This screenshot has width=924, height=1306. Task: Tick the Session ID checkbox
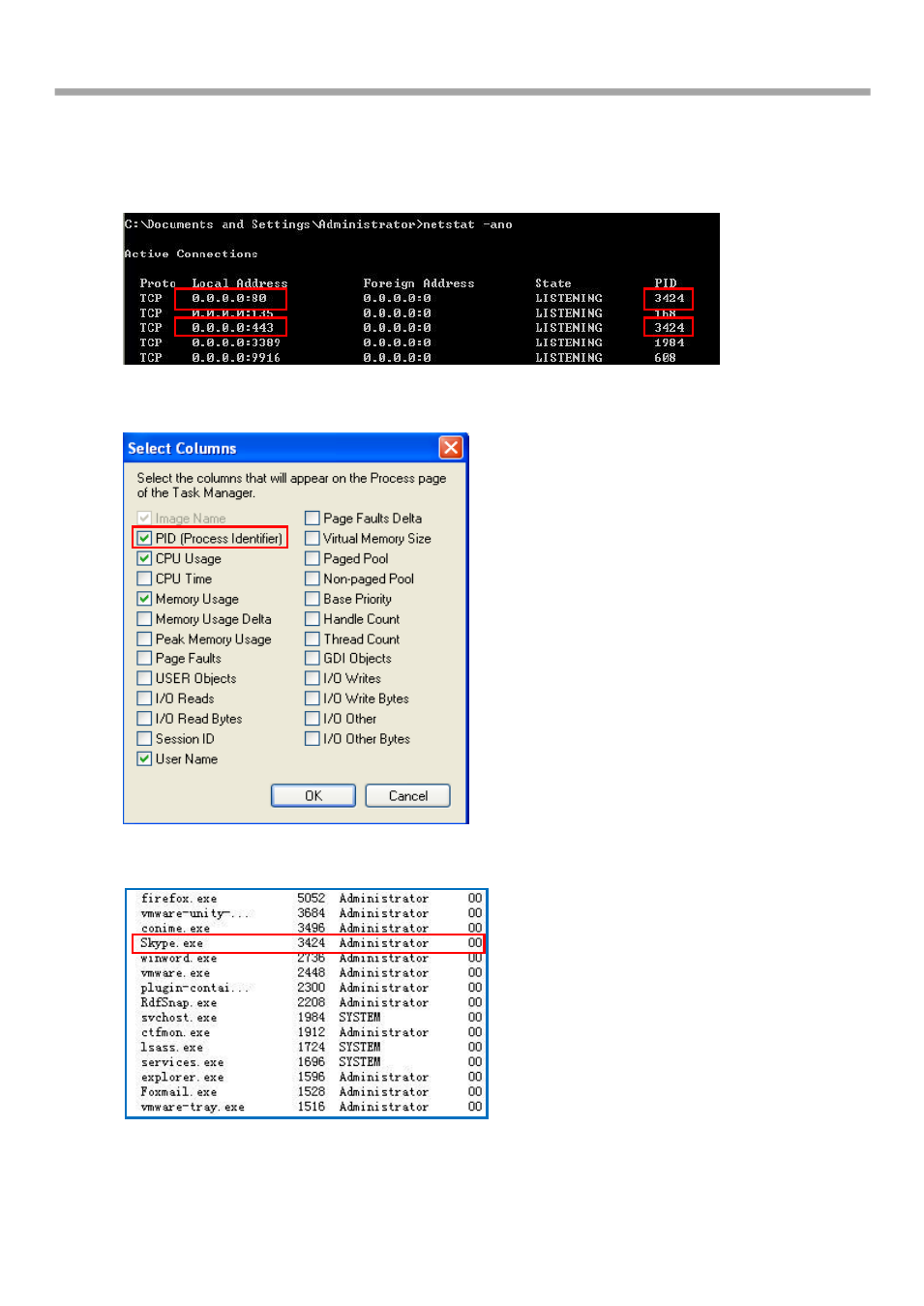click(144, 738)
